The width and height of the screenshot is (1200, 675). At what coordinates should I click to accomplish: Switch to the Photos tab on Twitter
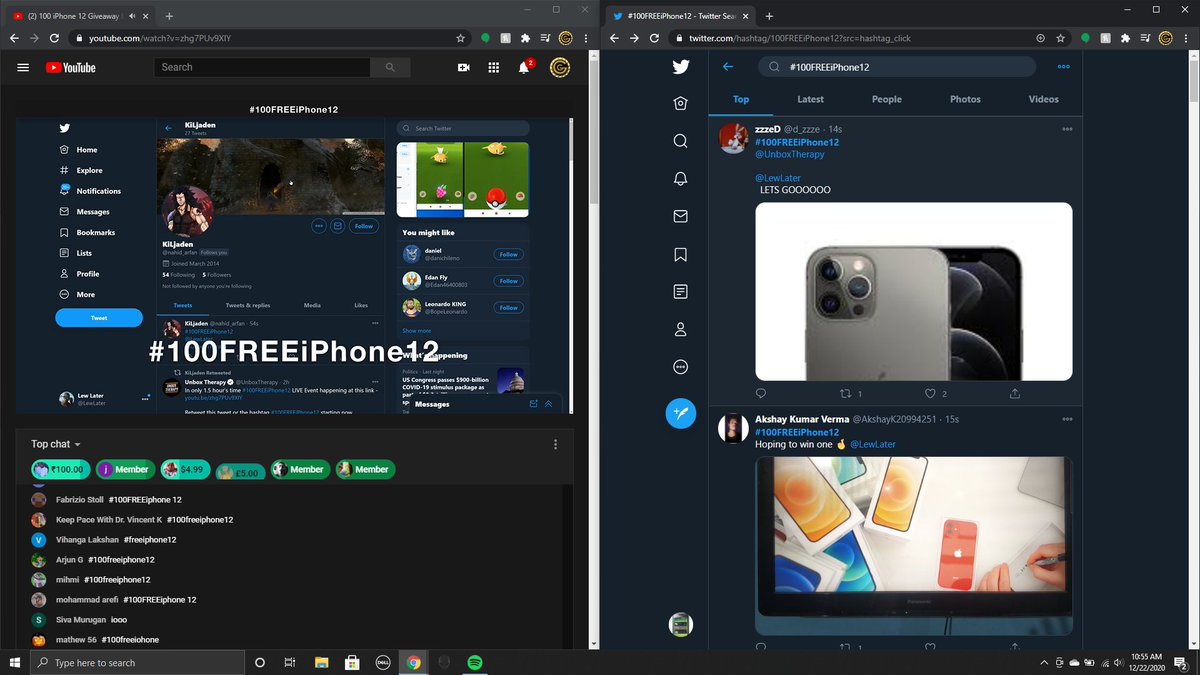click(965, 99)
